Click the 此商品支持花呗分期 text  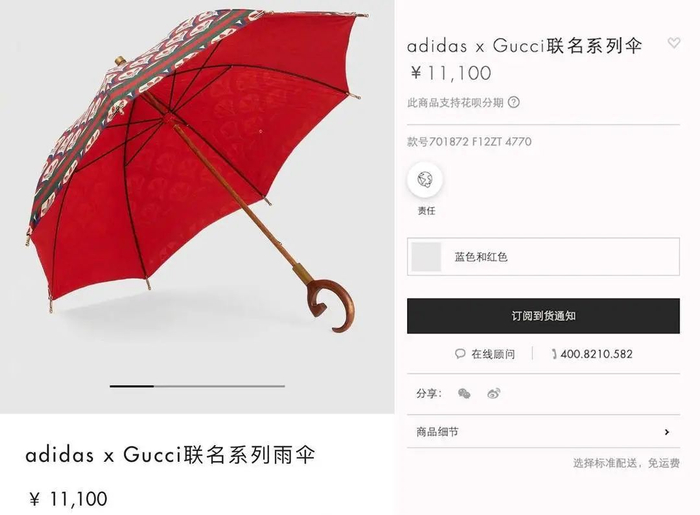click(x=455, y=103)
